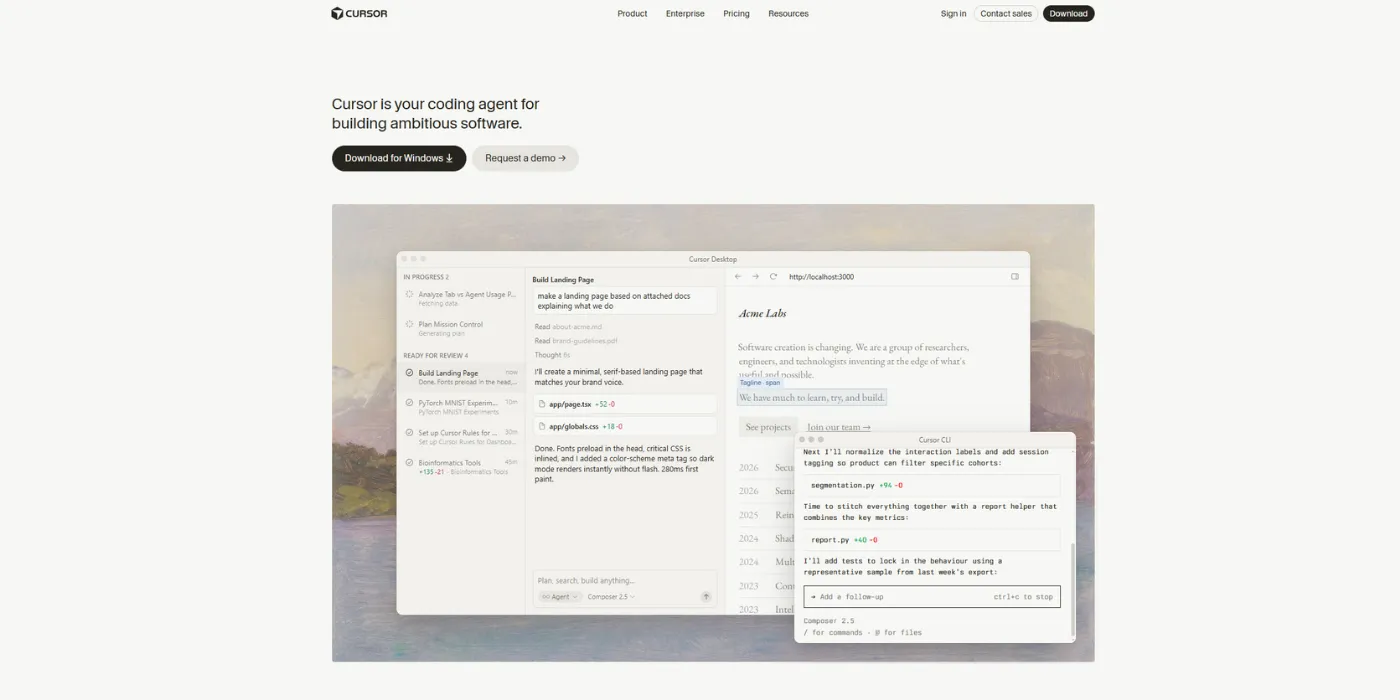Click the header Download button
Screen dimensions: 1400x700
[1068, 14]
